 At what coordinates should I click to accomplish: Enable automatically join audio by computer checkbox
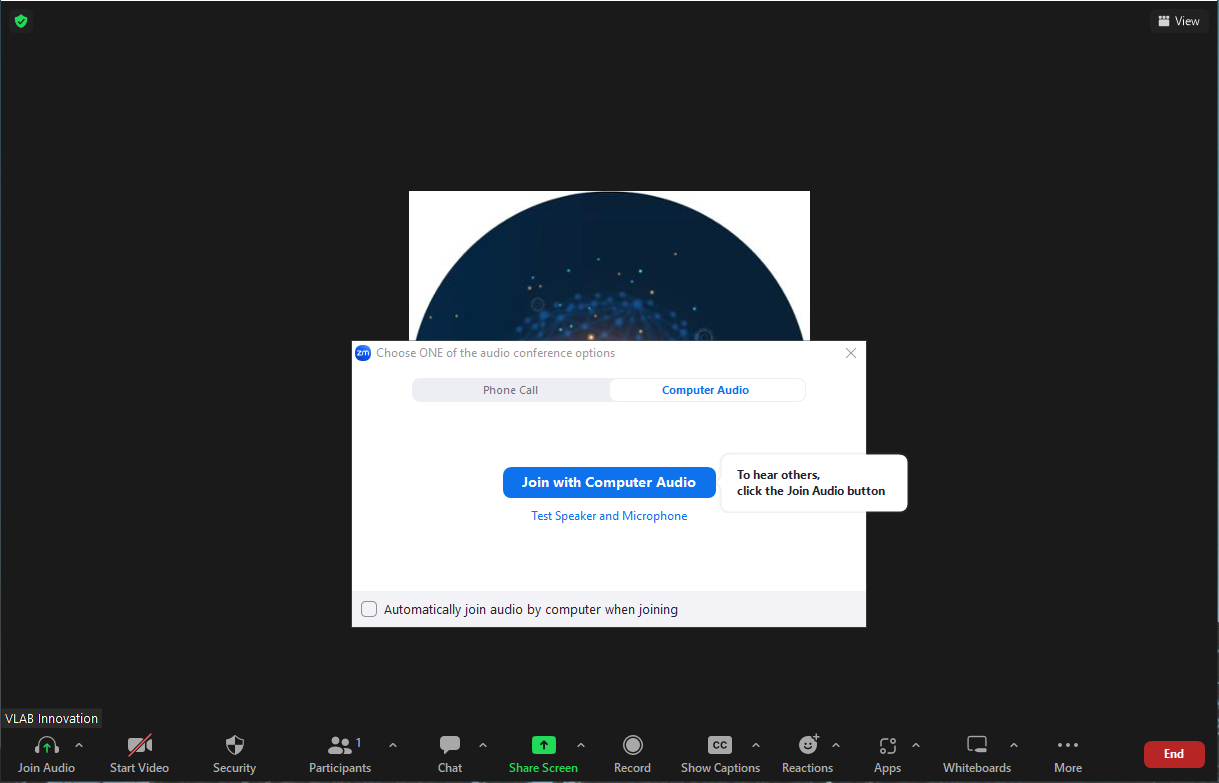[x=369, y=609]
